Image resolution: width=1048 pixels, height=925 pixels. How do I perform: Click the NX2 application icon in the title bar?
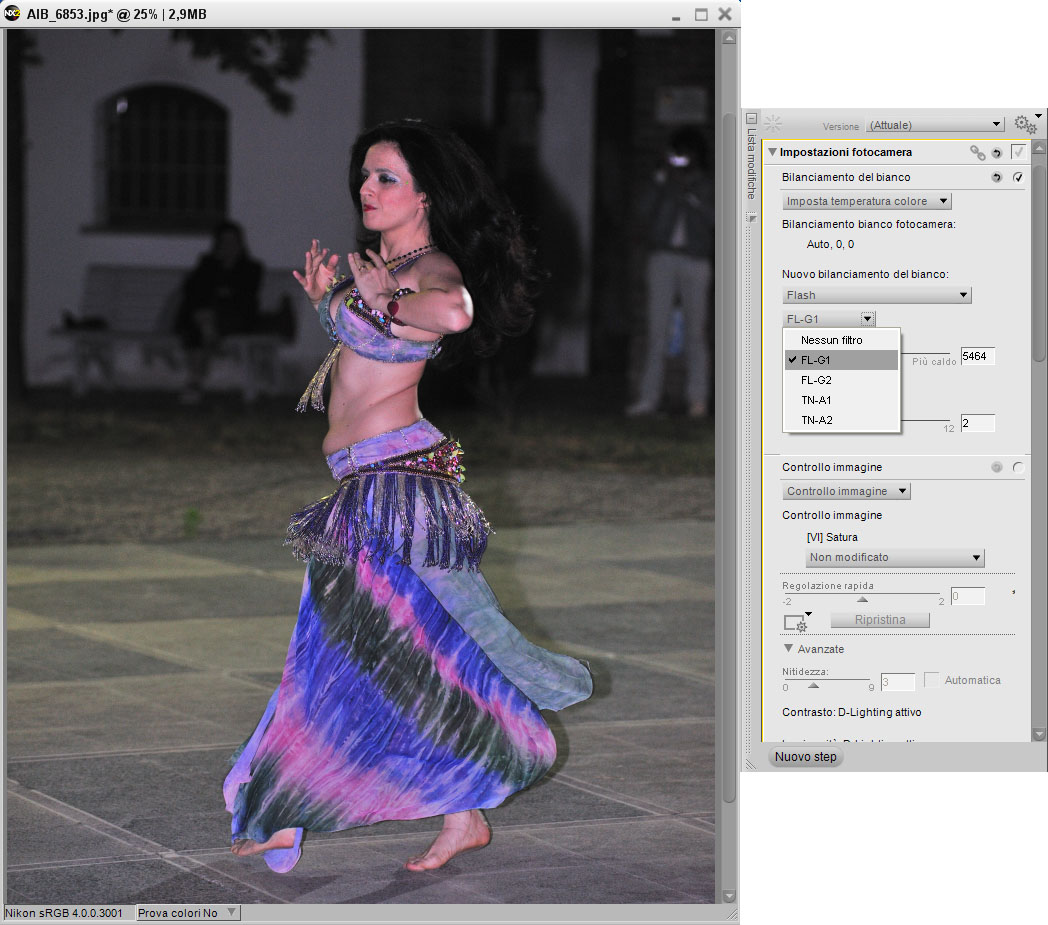pyautogui.click(x=12, y=13)
